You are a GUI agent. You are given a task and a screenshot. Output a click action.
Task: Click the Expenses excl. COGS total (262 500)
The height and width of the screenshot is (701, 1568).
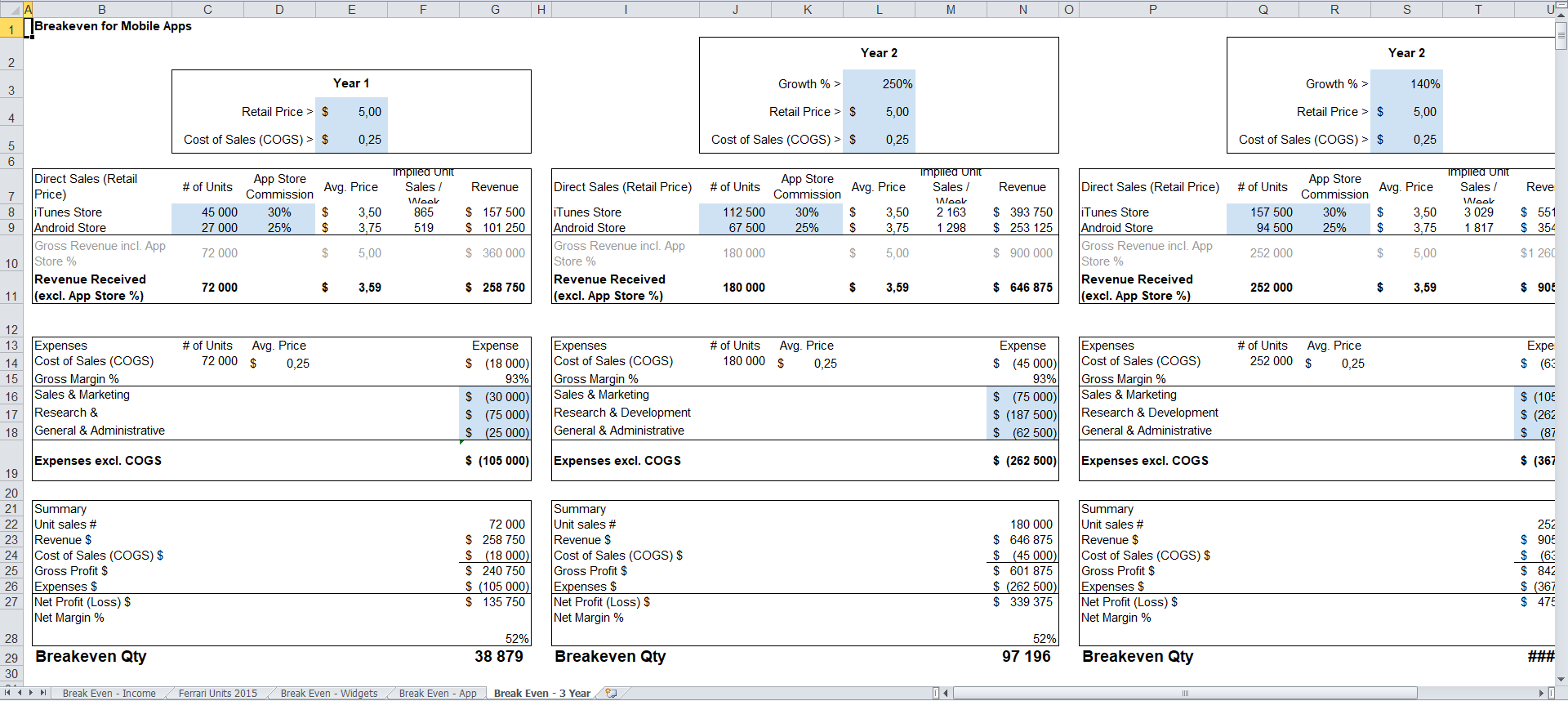[x=1022, y=461]
